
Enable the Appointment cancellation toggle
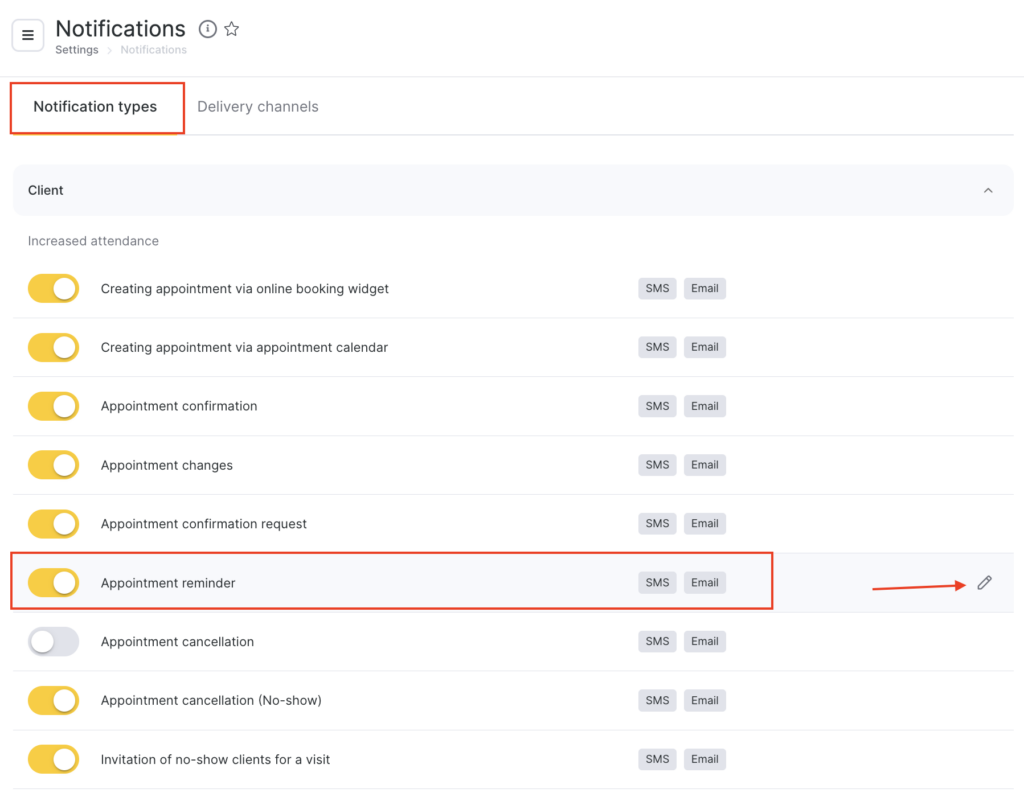[x=53, y=642]
